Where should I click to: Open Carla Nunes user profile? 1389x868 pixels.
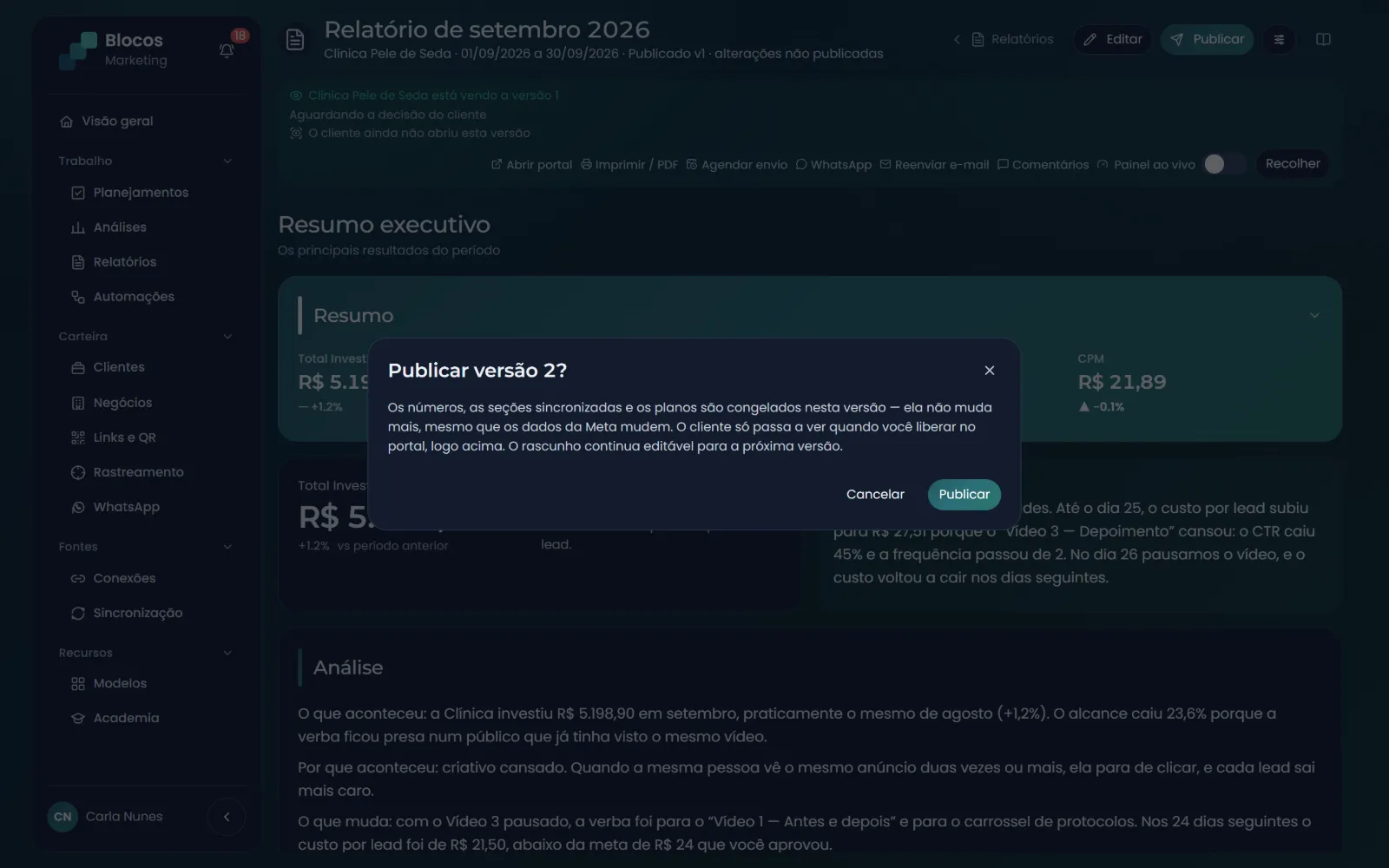click(x=106, y=817)
